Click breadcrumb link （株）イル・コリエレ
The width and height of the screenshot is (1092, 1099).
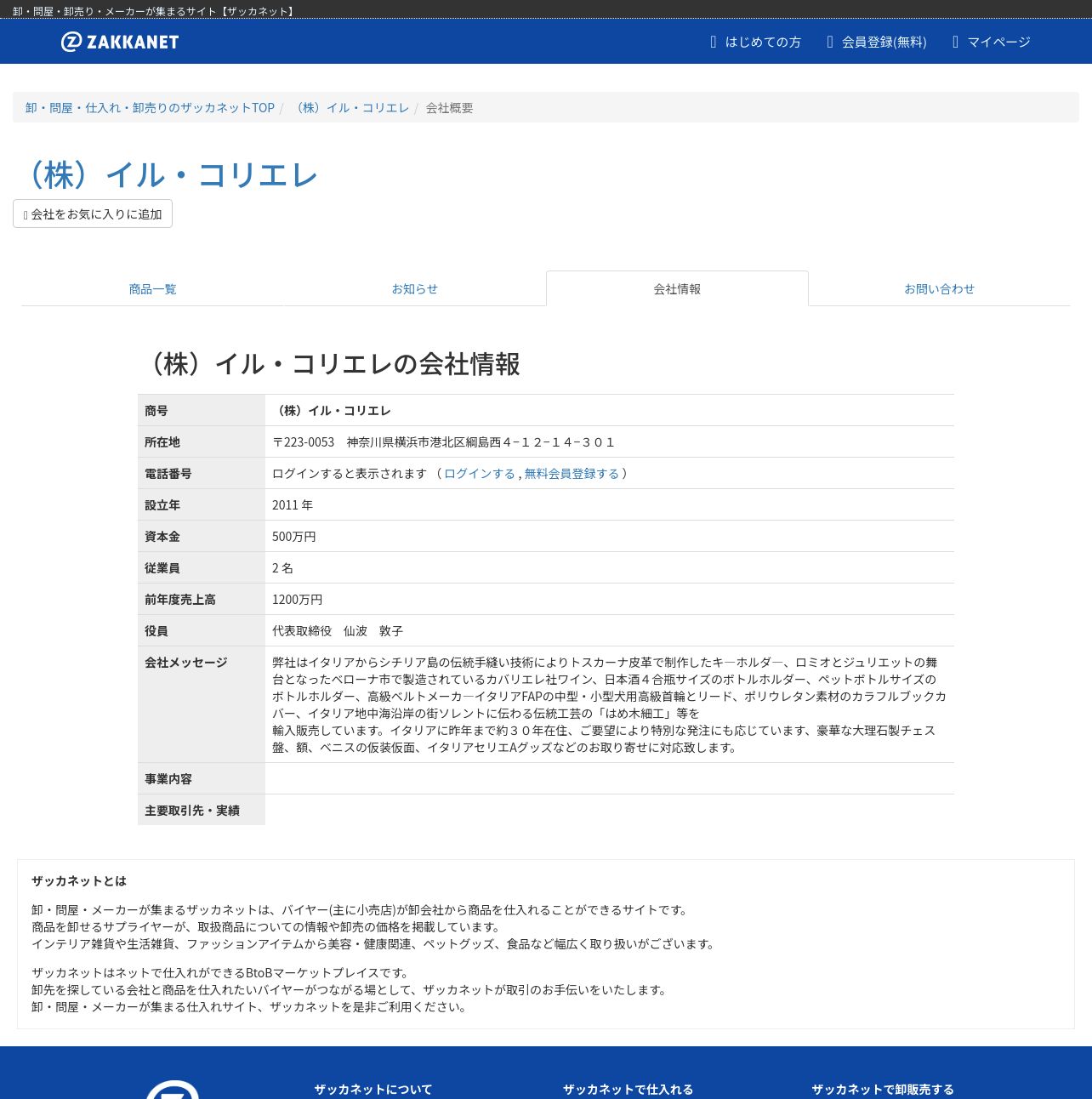point(350,108)
